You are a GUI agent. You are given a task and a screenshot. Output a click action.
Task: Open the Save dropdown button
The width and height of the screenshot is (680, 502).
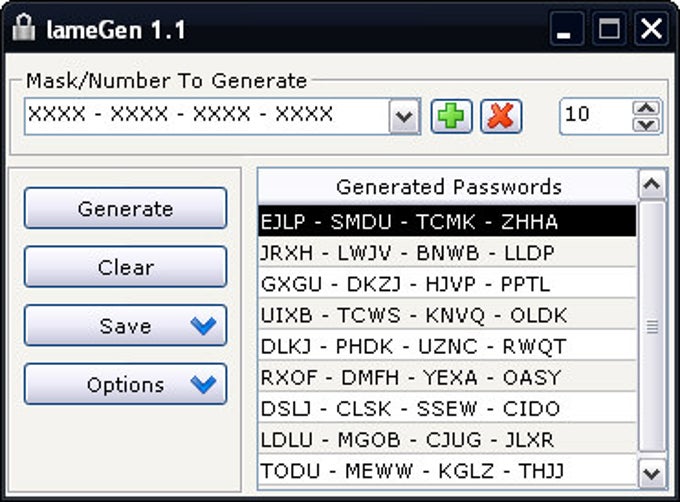[125, 325]
